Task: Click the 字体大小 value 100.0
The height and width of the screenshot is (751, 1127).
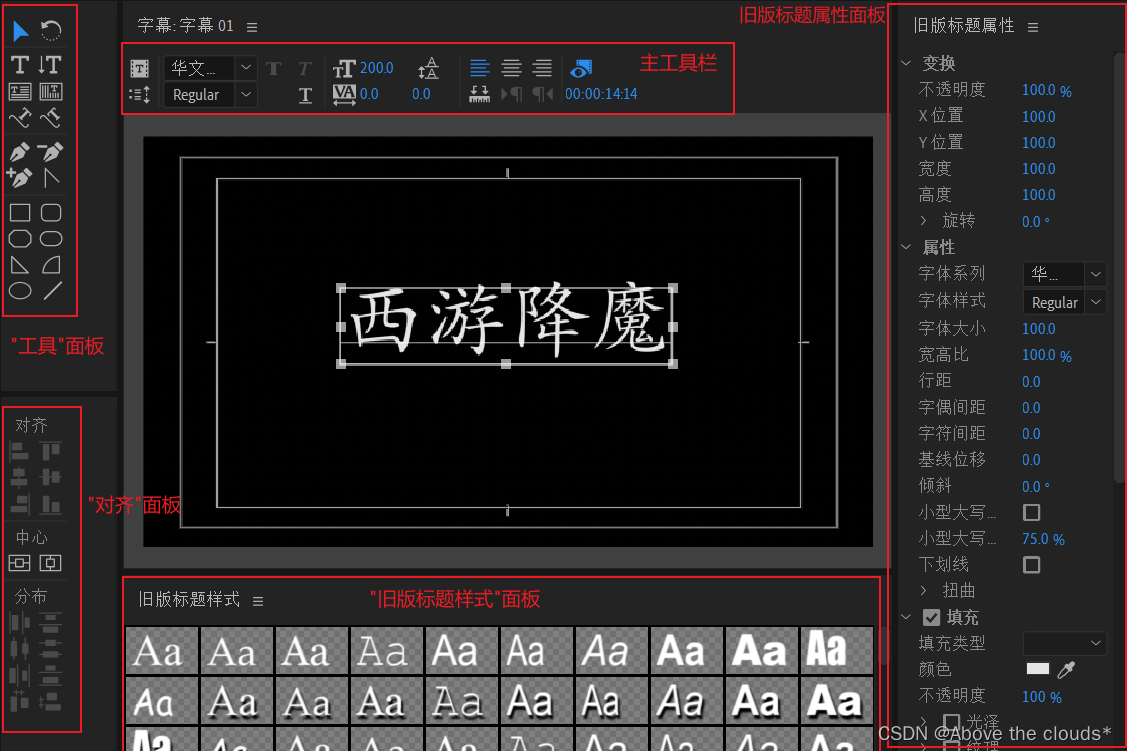Action: tap(1039, 329)
